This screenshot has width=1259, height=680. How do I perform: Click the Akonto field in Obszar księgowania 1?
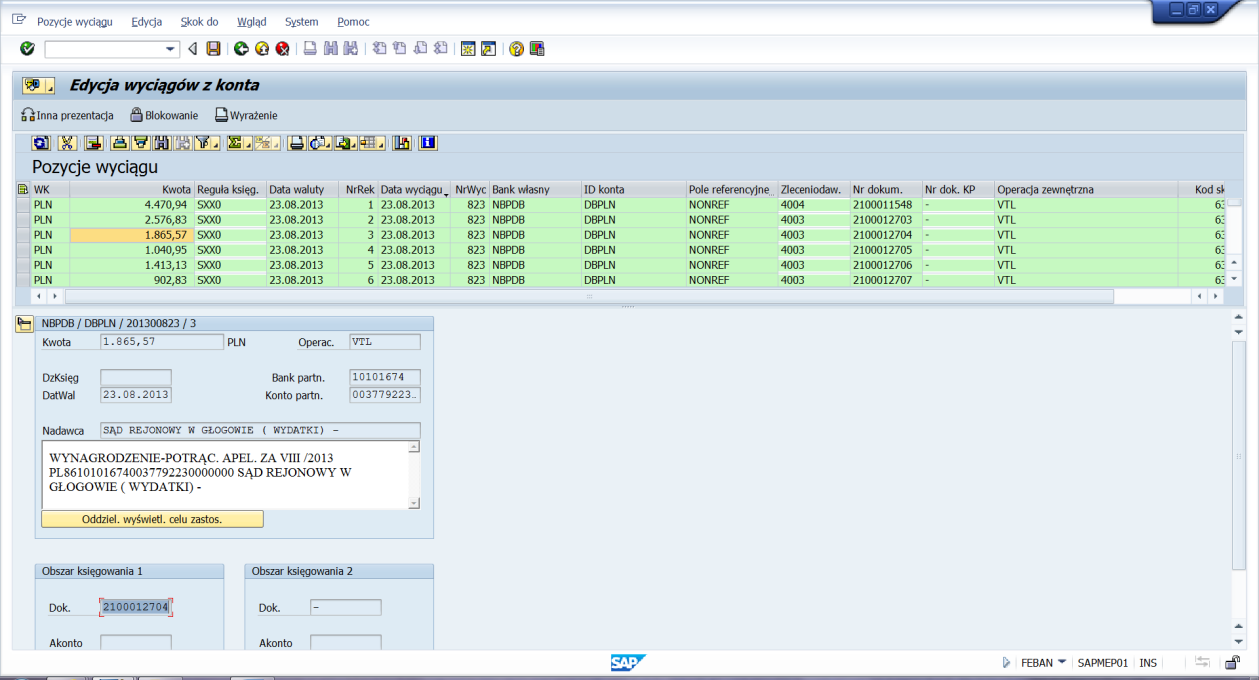click(x=136, y=643)
